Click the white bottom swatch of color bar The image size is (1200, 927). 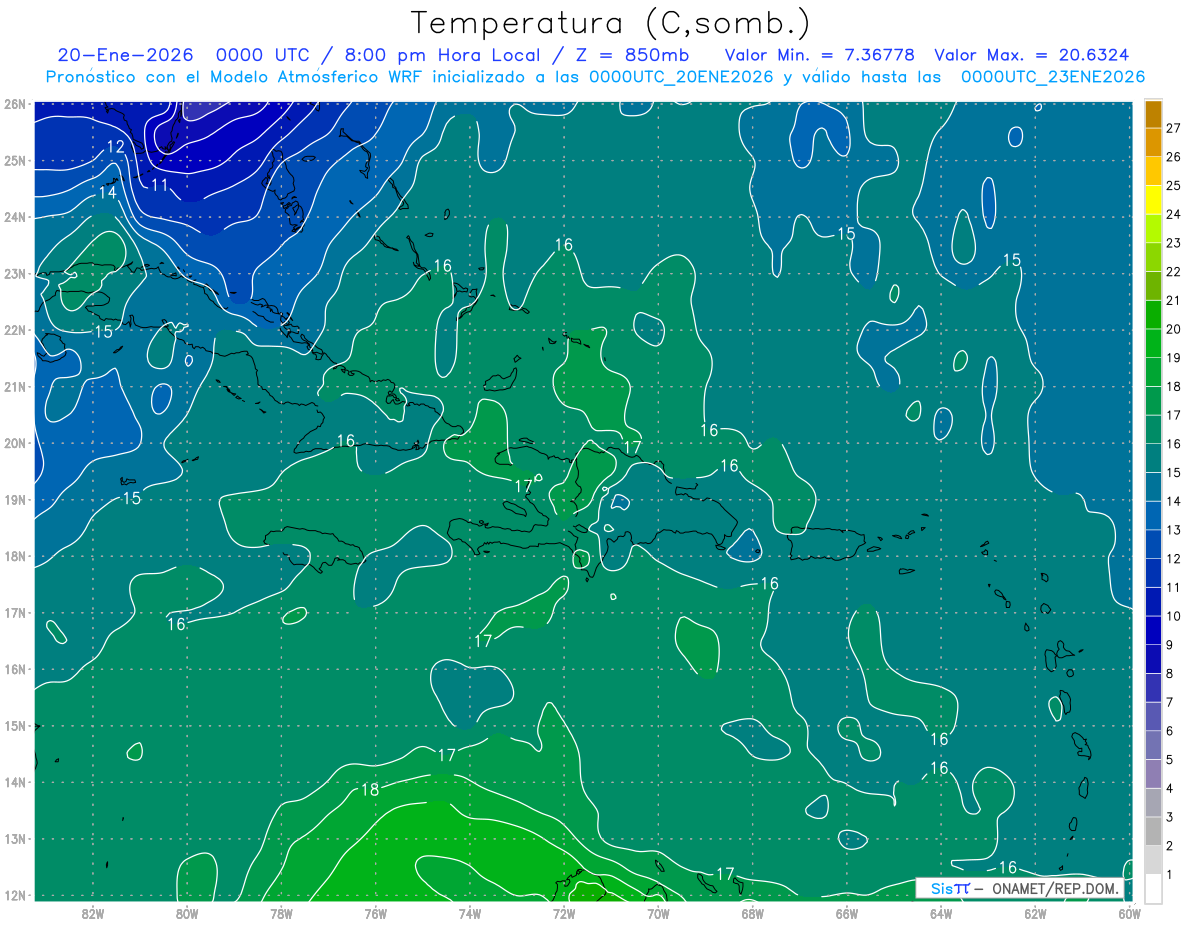coord(1153,887)
